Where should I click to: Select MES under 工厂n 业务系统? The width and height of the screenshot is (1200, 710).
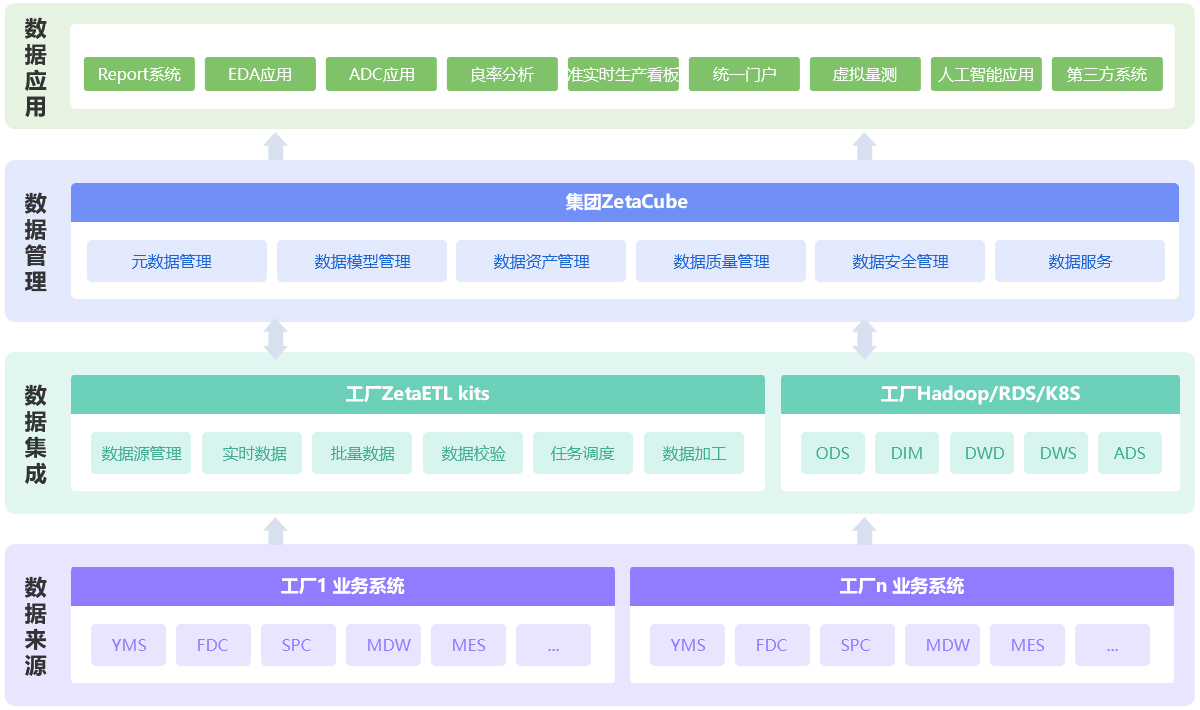1027,645
